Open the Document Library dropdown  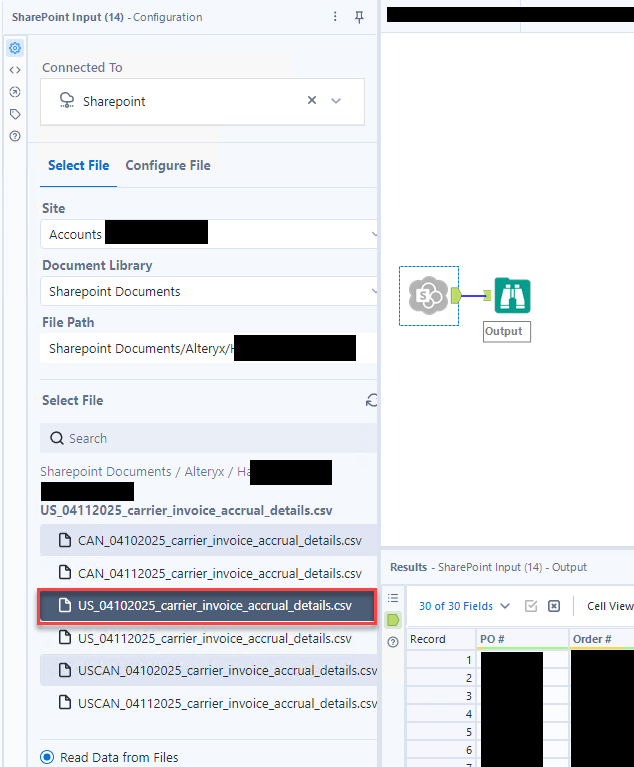(x=209, y=292)
